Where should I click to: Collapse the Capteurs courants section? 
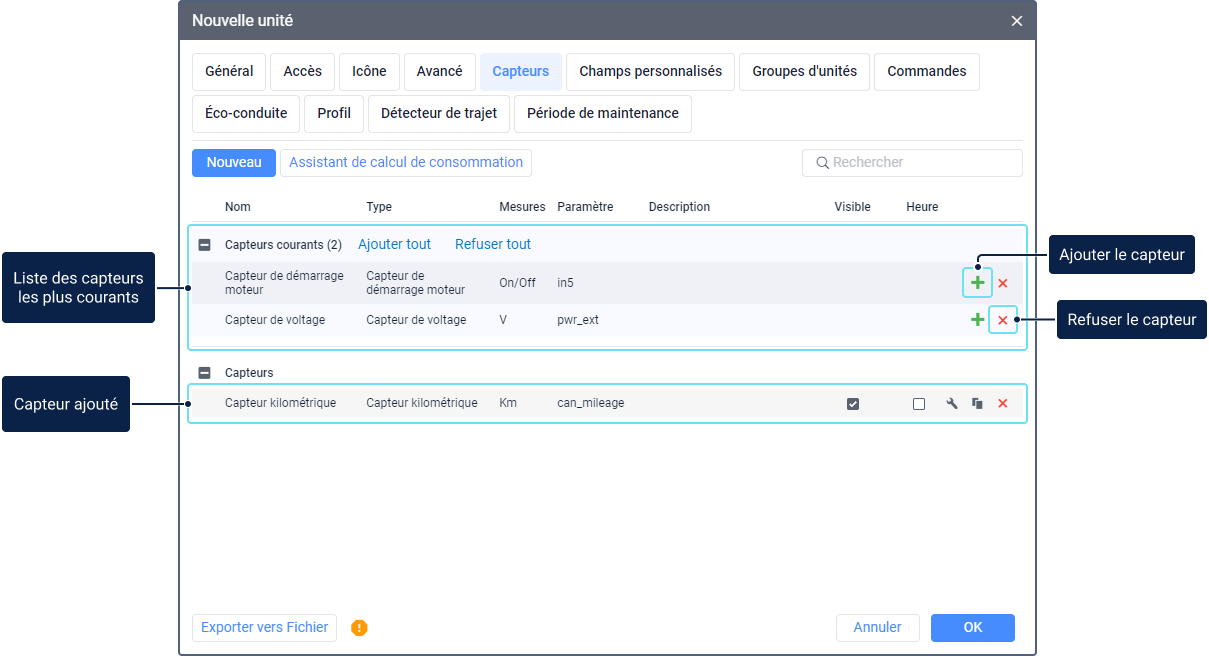pyautogui.click(x=205, y=245)
